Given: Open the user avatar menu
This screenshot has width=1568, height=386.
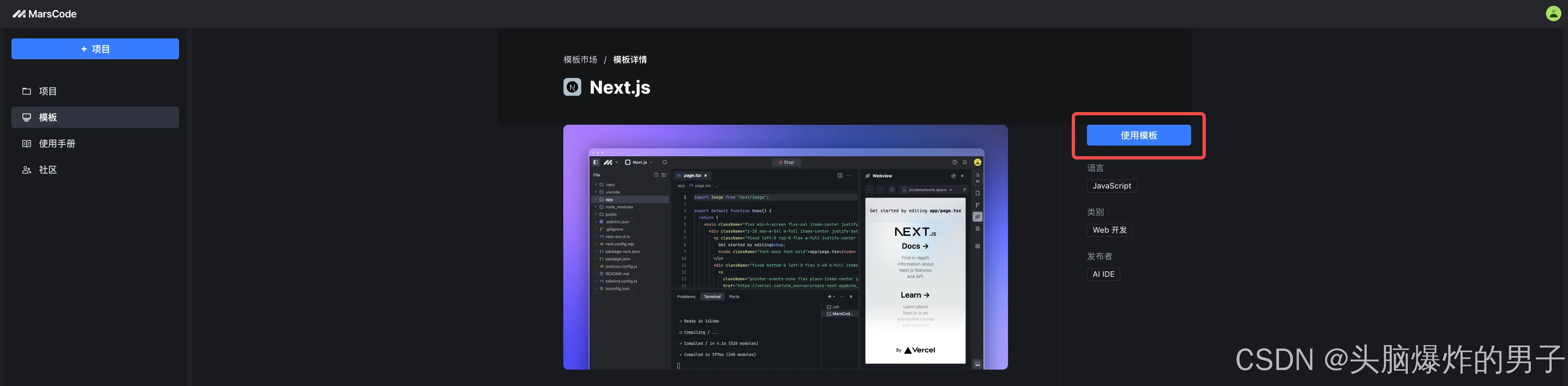Looking at the screenshot, I should pyautogui.click(x=1553, y=13).
